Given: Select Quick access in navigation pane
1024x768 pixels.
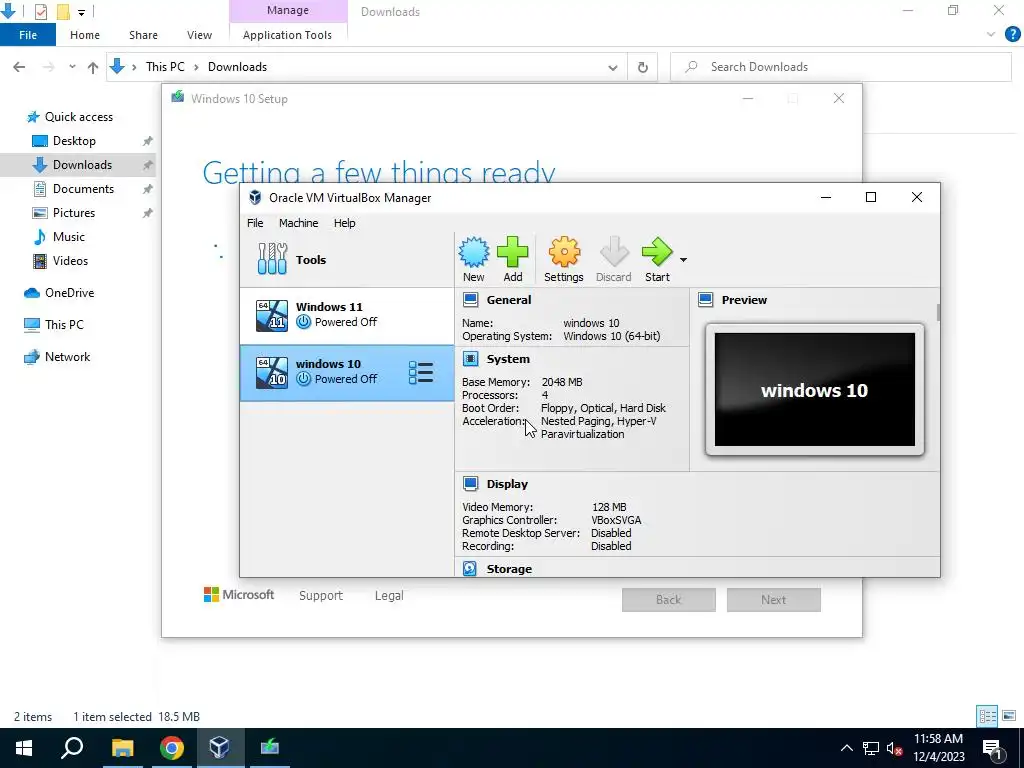Looking at the screenshot, I should coord(78,117).
